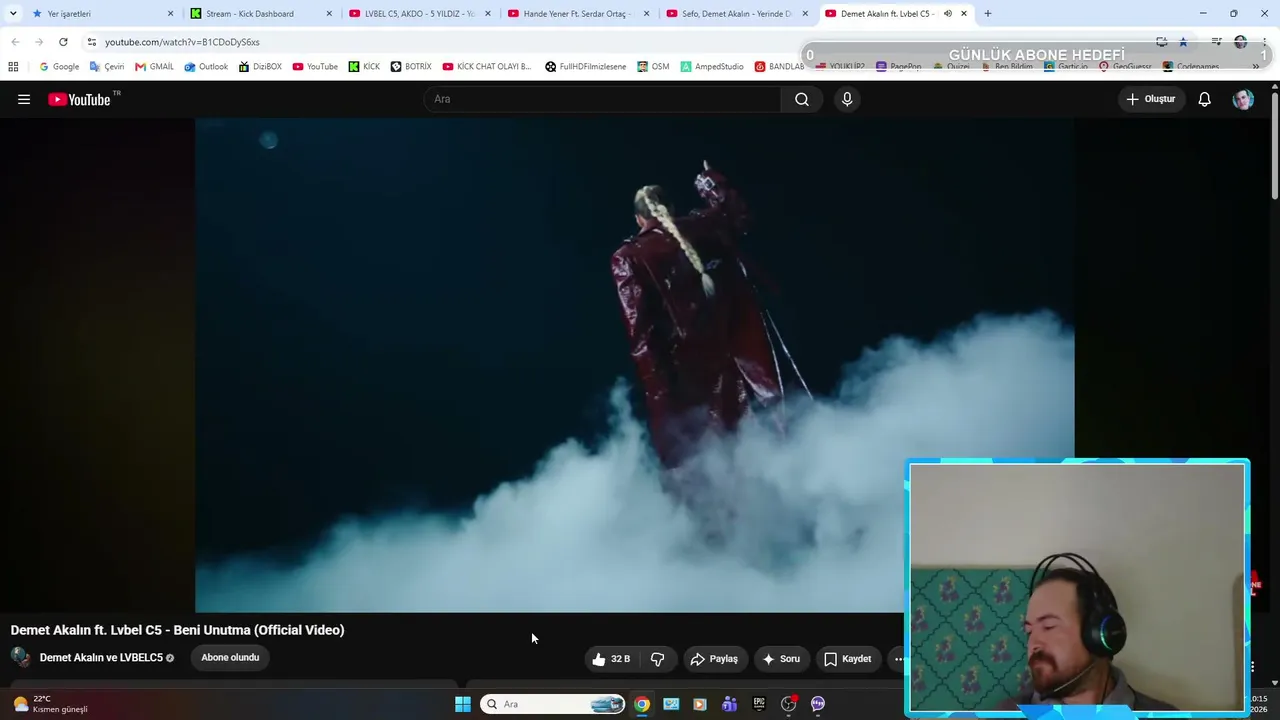View site information next to the URL

(x=91, y=42)
